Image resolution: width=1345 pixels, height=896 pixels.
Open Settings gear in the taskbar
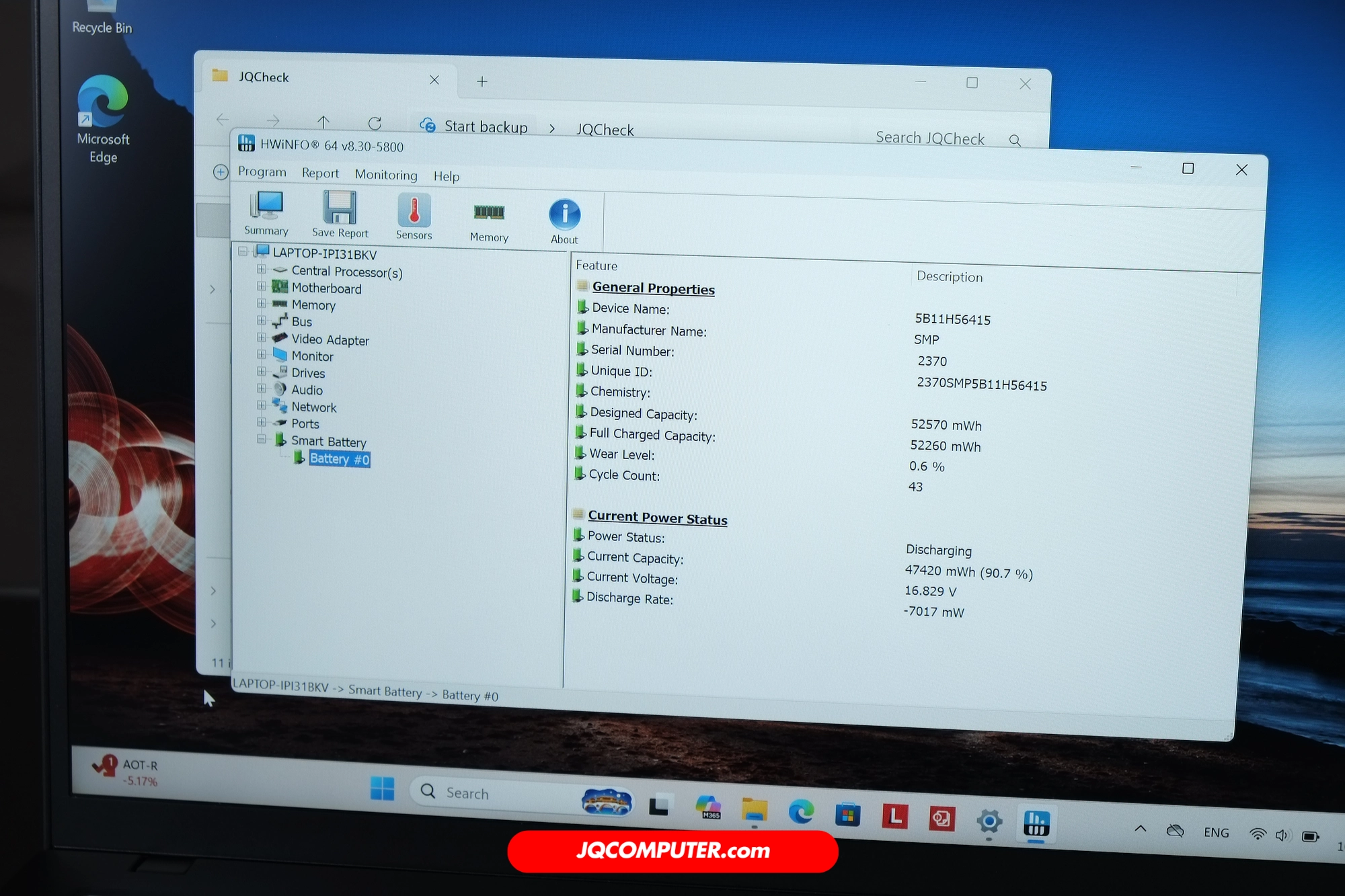click(x=989, y=821)
